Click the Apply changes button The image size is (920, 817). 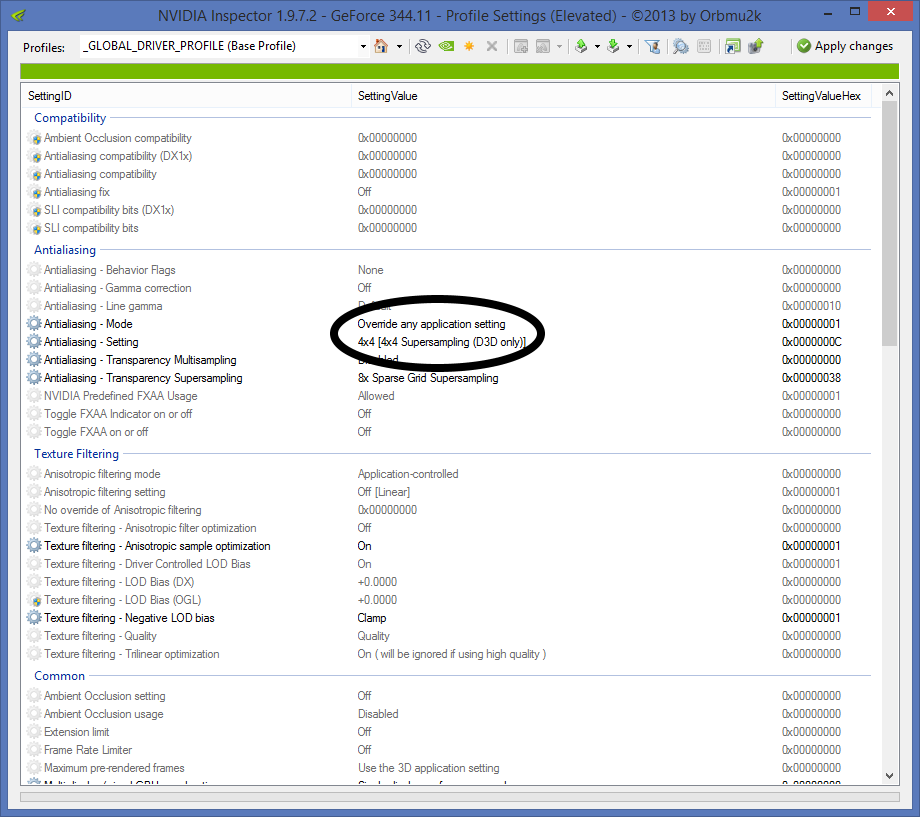[845, 46]
